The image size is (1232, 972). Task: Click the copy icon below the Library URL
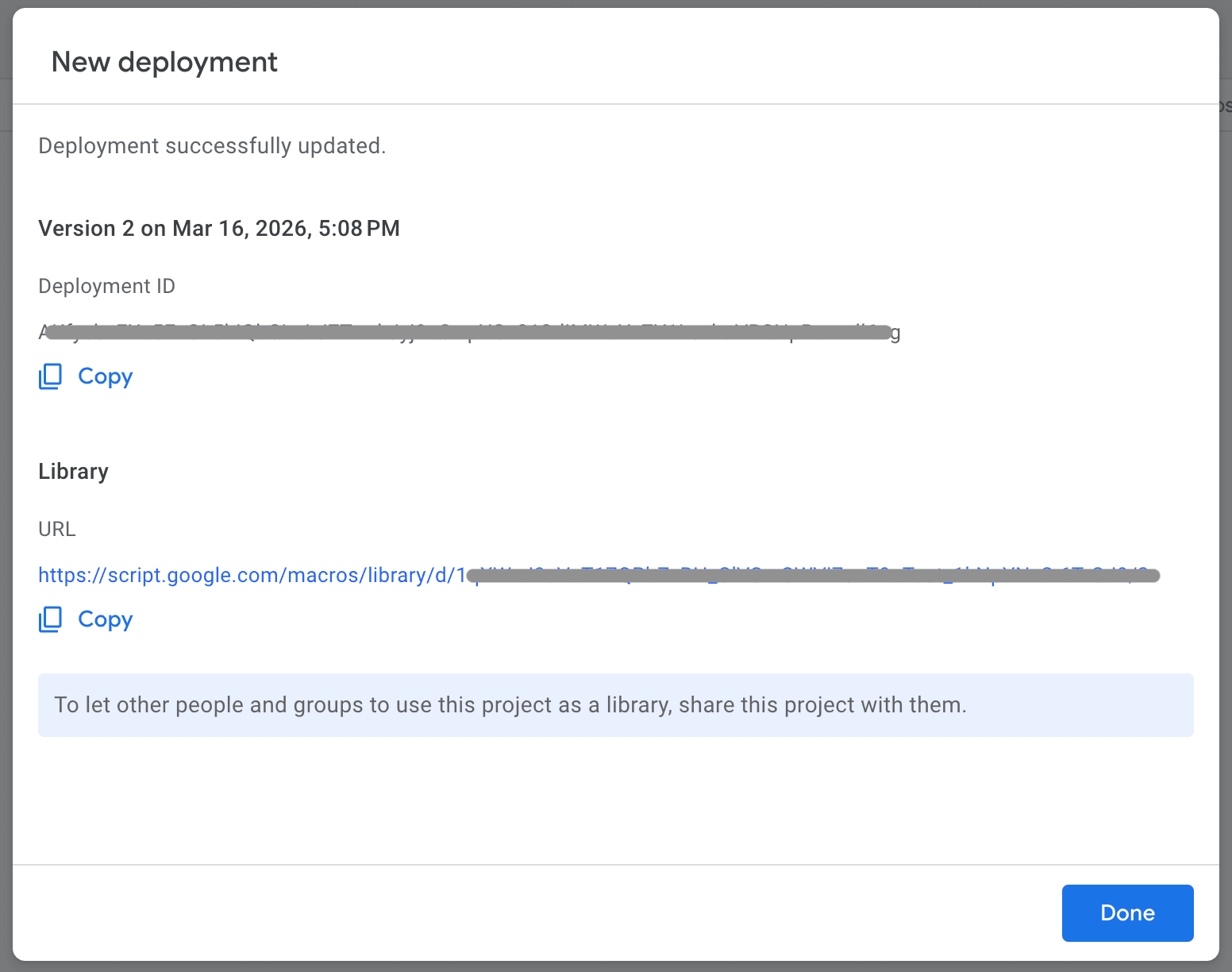[x=51, y=619]
